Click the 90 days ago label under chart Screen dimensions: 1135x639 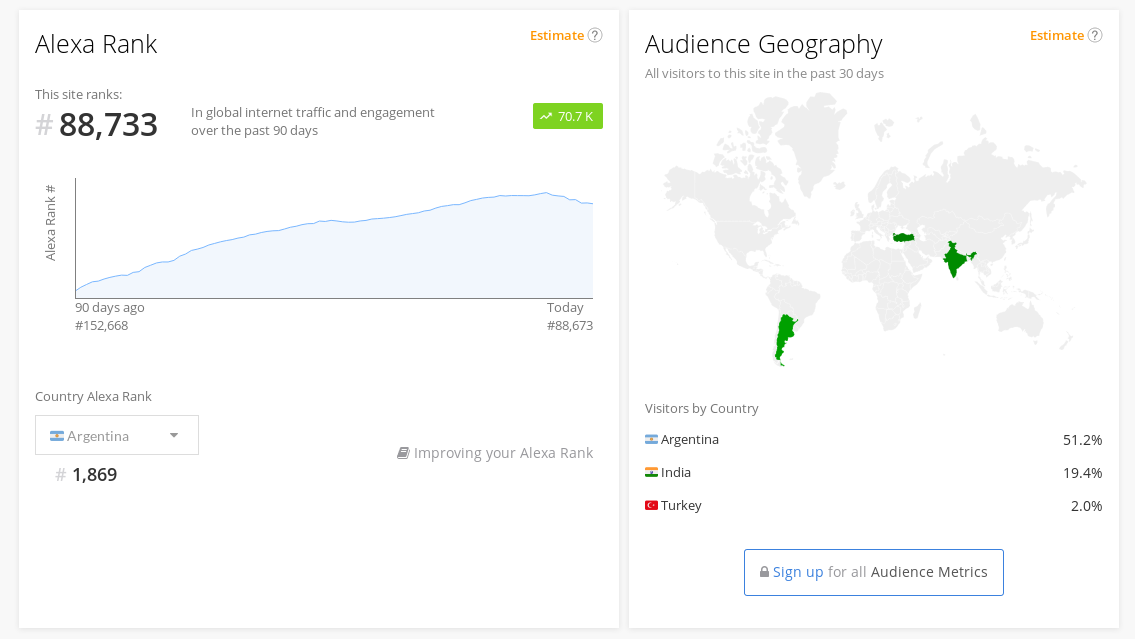[110, 308]
